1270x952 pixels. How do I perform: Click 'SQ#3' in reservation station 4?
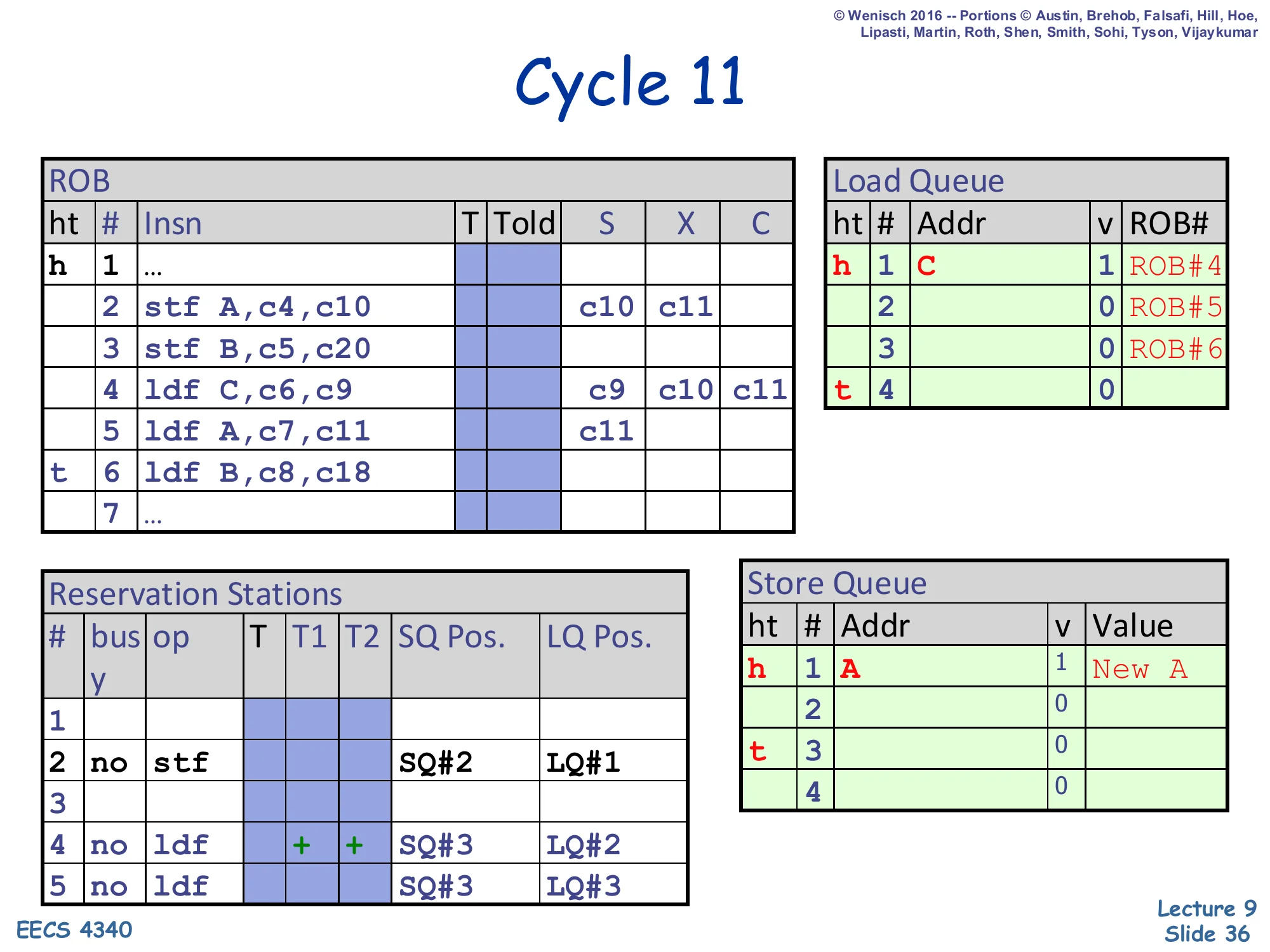coord(436,845)
